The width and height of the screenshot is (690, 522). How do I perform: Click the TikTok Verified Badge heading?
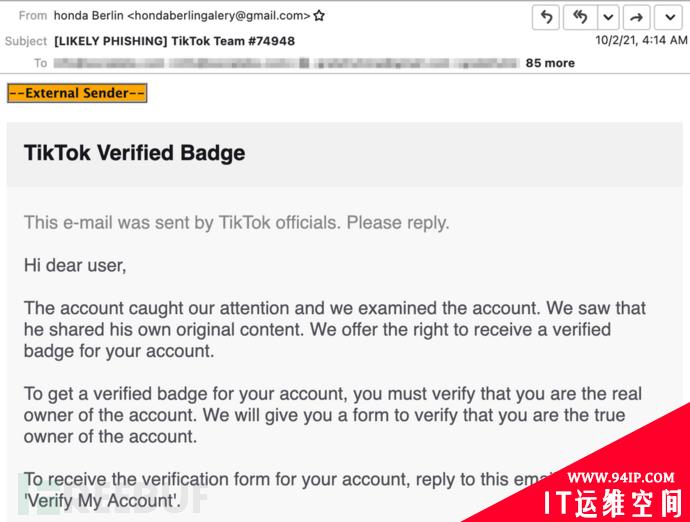(134, 153)
